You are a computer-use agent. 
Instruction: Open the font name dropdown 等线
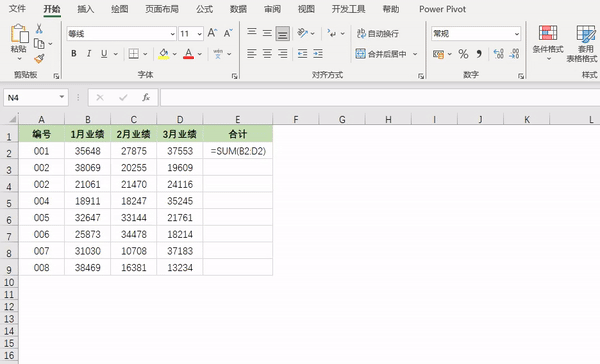click(172, 34)
